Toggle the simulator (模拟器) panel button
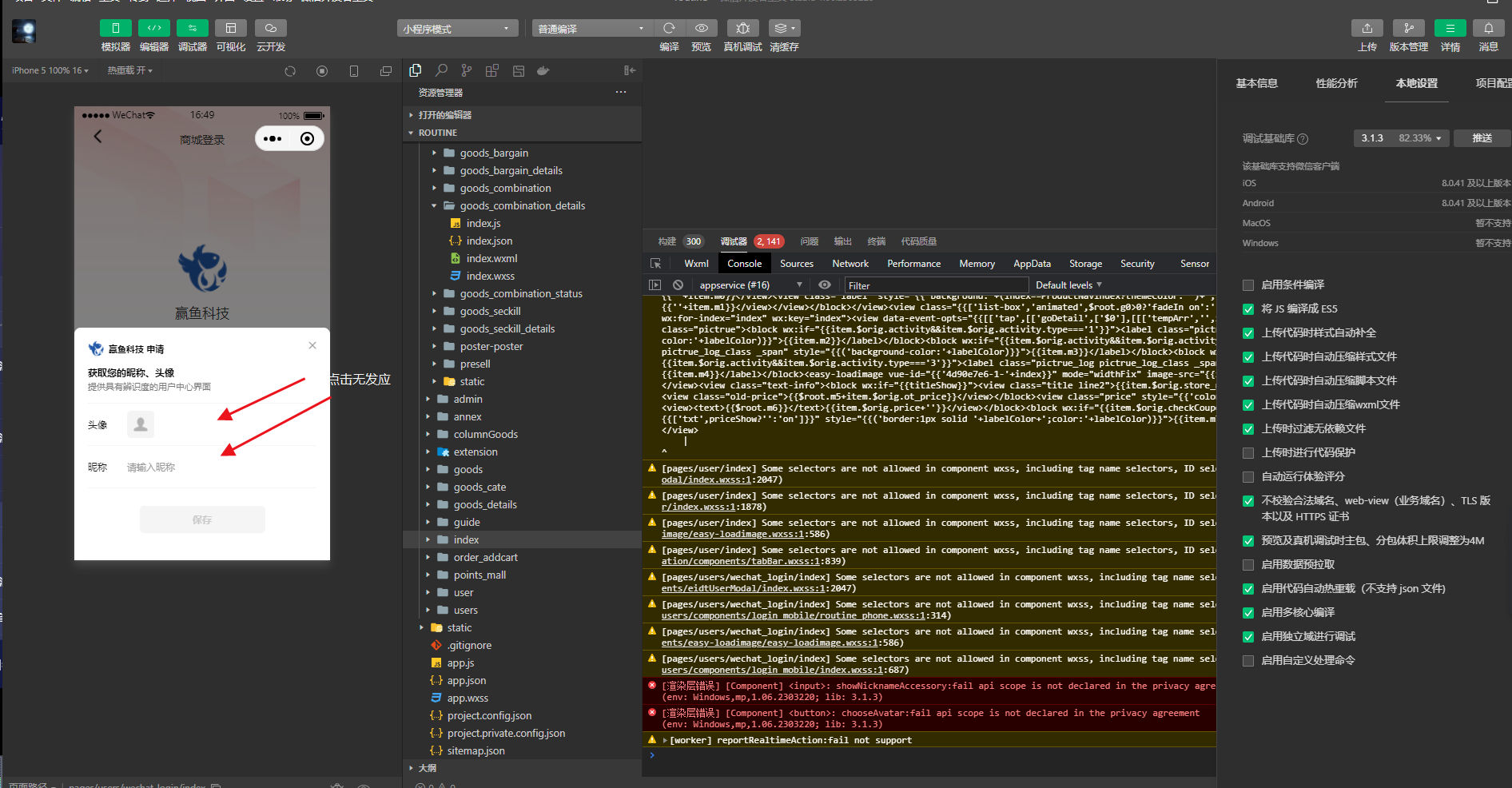1512x788 pixels. tap(116, 28)
